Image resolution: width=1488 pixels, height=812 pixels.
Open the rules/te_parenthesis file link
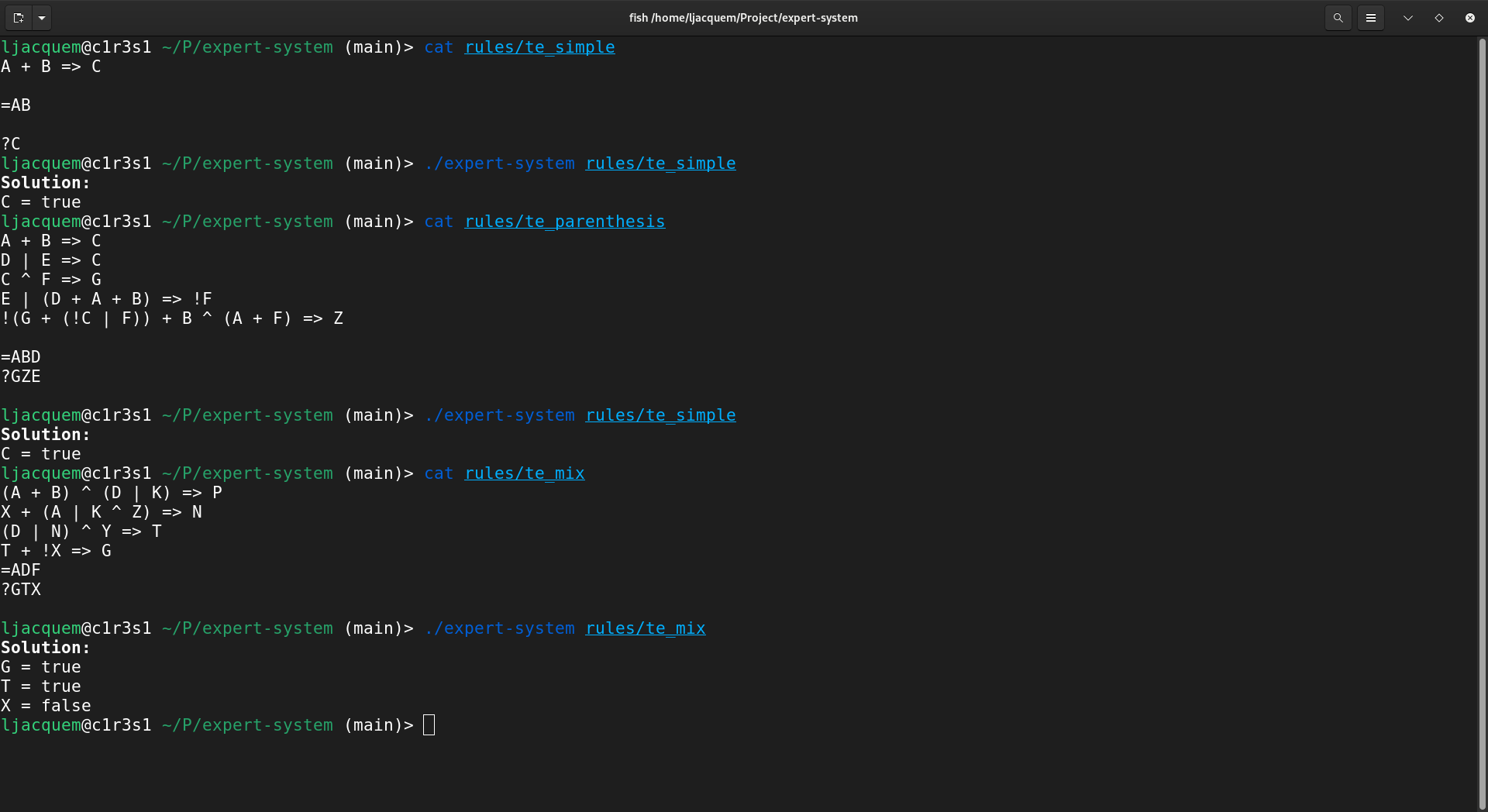click(565, 222)
